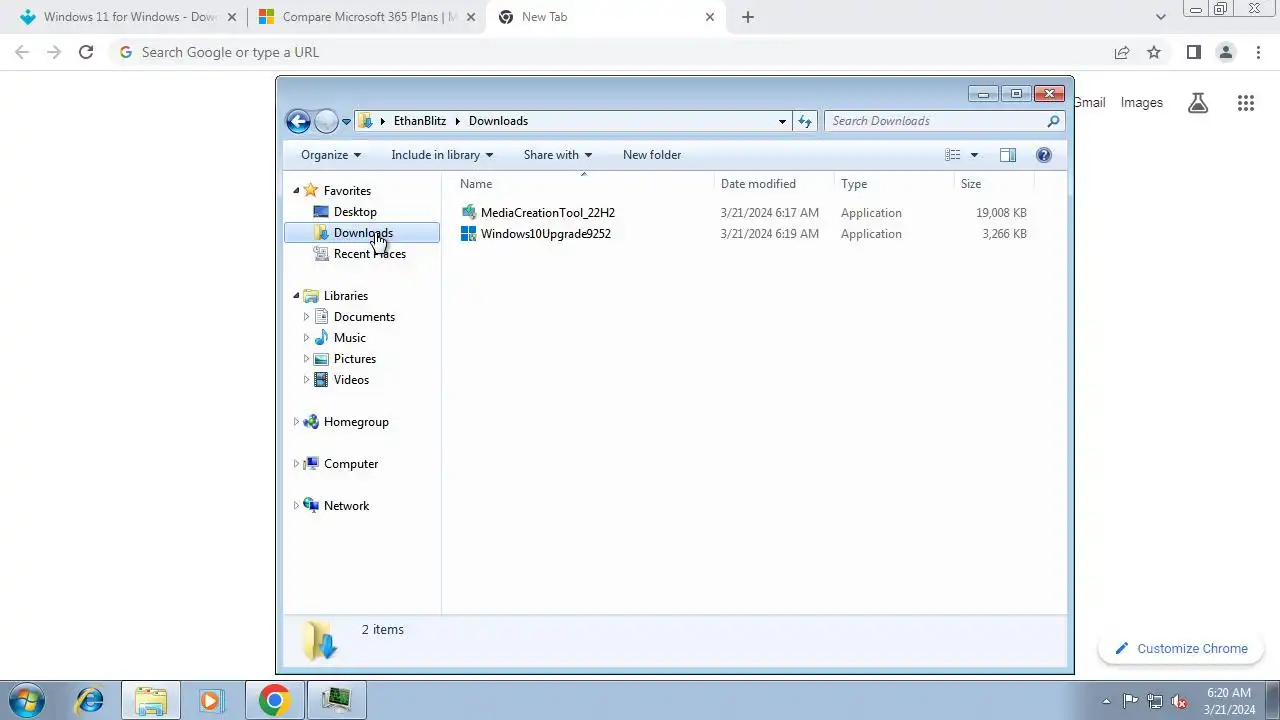Sort by the Name column header
Viewport: 1280px width, 720px height.
coord(584,184)
